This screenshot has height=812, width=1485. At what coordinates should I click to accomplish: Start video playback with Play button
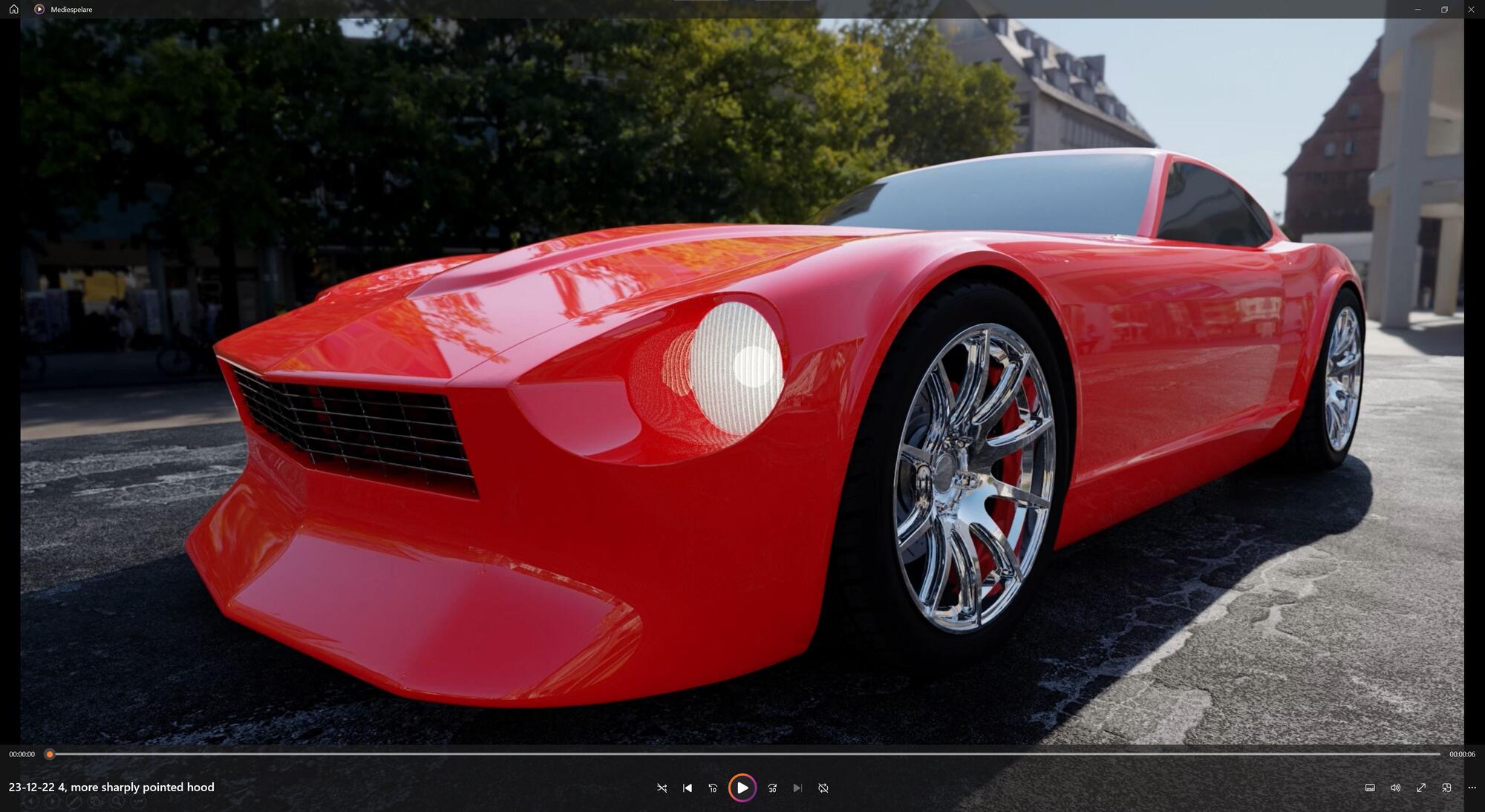pyautogui.click(x=742, y=788)
